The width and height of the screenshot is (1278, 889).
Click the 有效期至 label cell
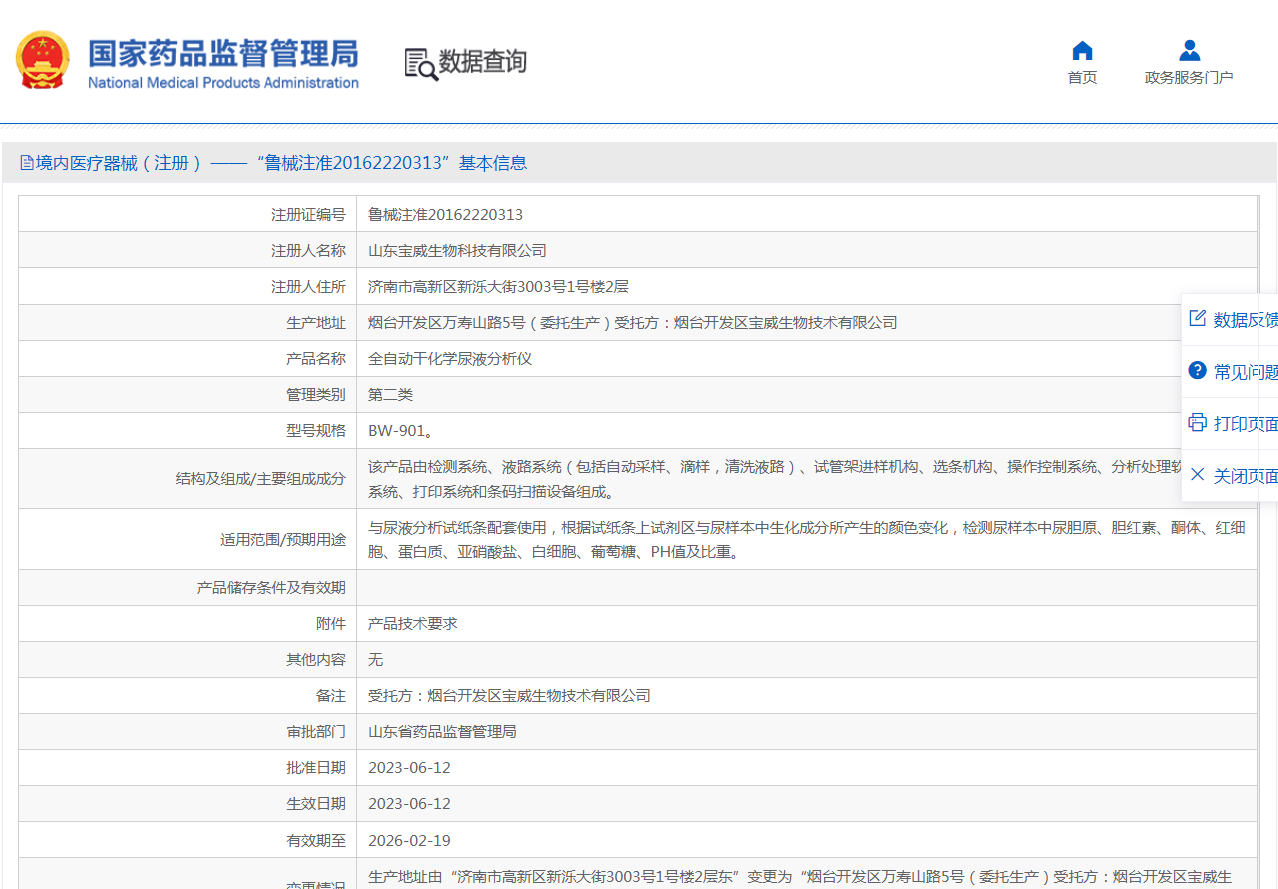(x=188, y=840)
